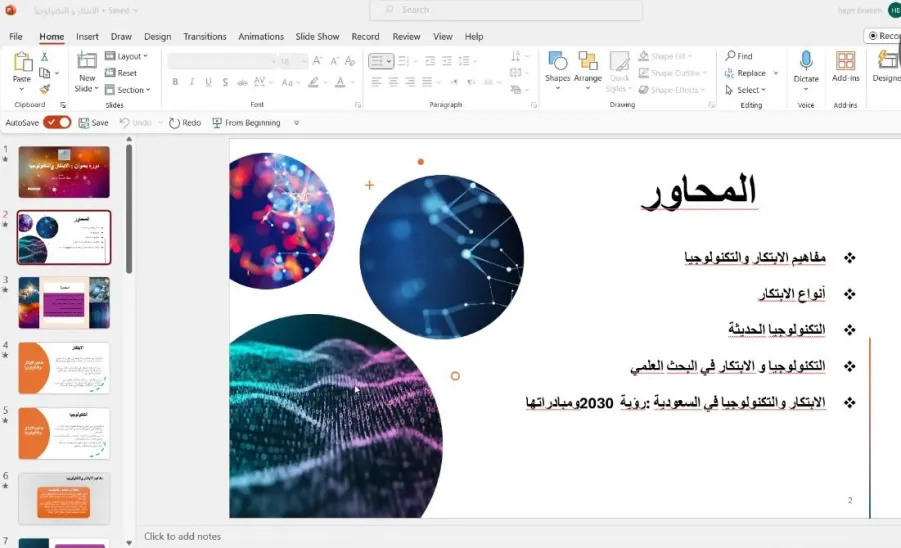Viewport: 901px width, 548px height.
Task: Click the Increase List Level indent icon
Action: [x=446, y=60]
